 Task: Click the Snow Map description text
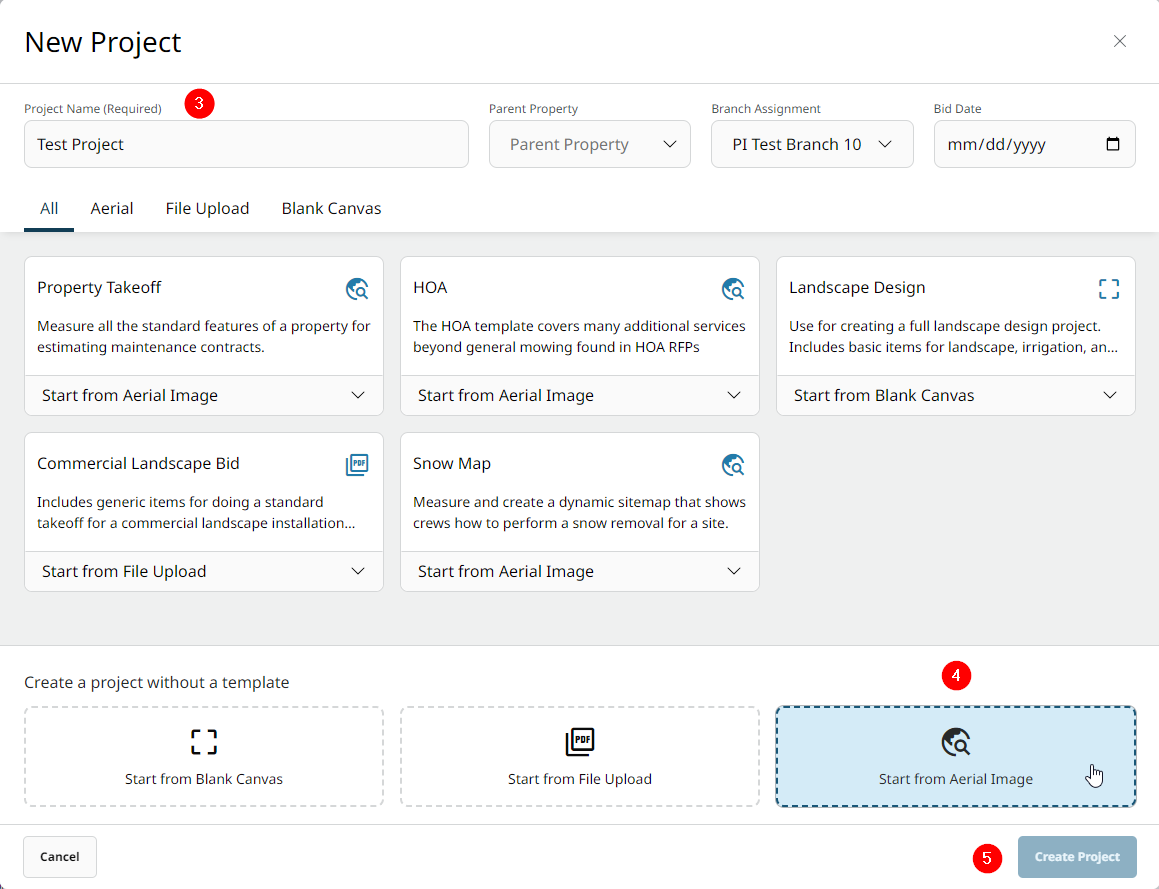580,512
